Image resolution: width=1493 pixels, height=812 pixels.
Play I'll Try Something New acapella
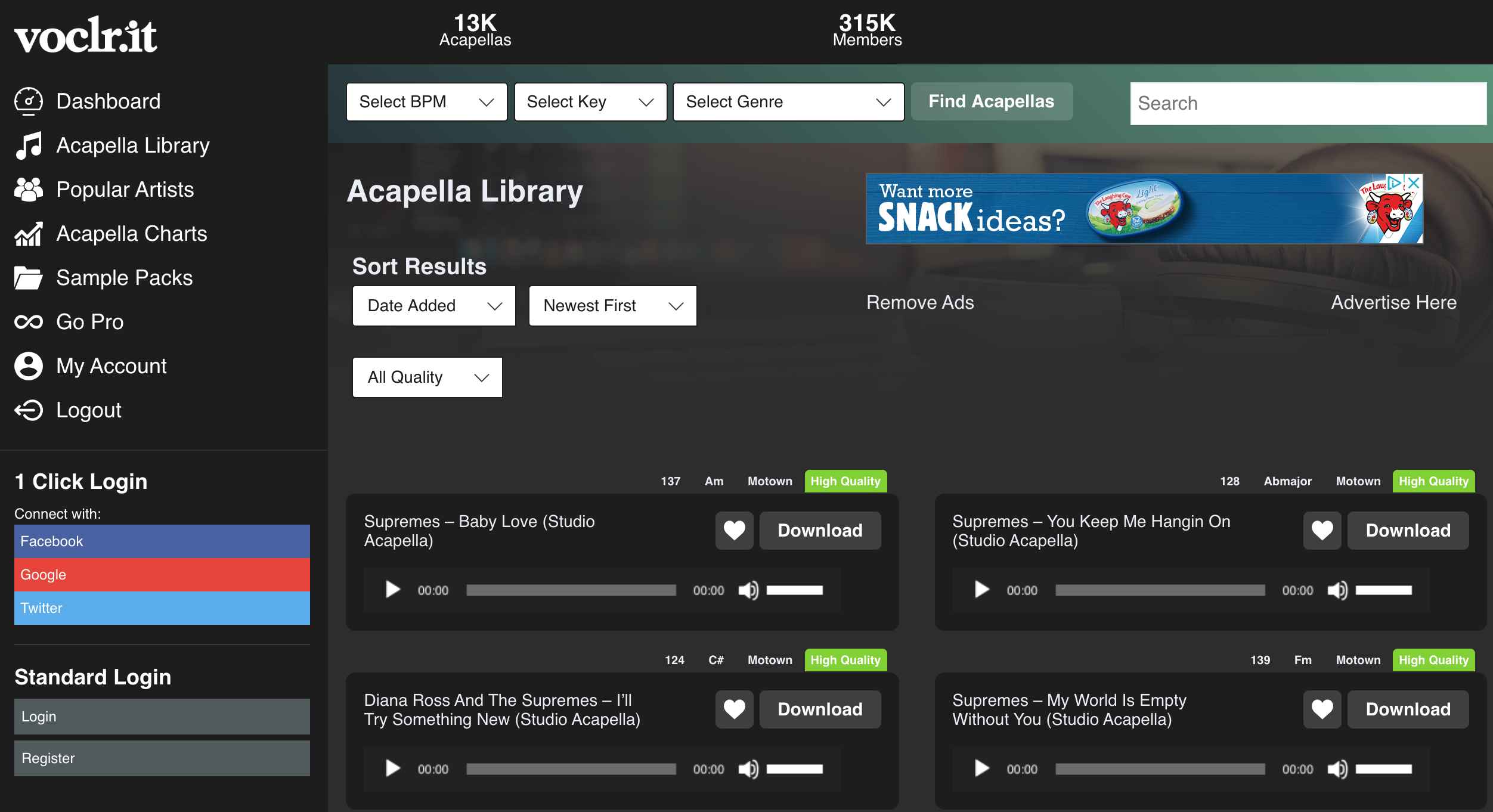392,768
